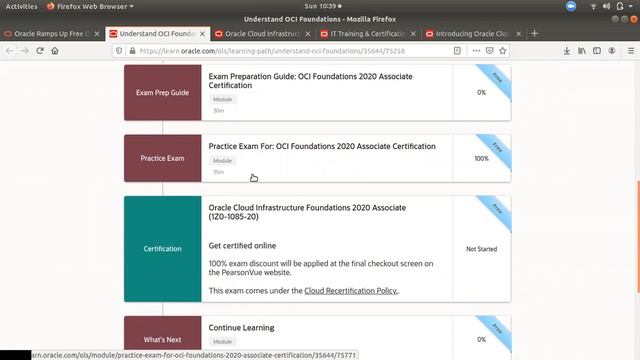Click the What's Next 0% progress value
Image resolution: width=640 pixels, height=360 pixels.
coord(482,340)
